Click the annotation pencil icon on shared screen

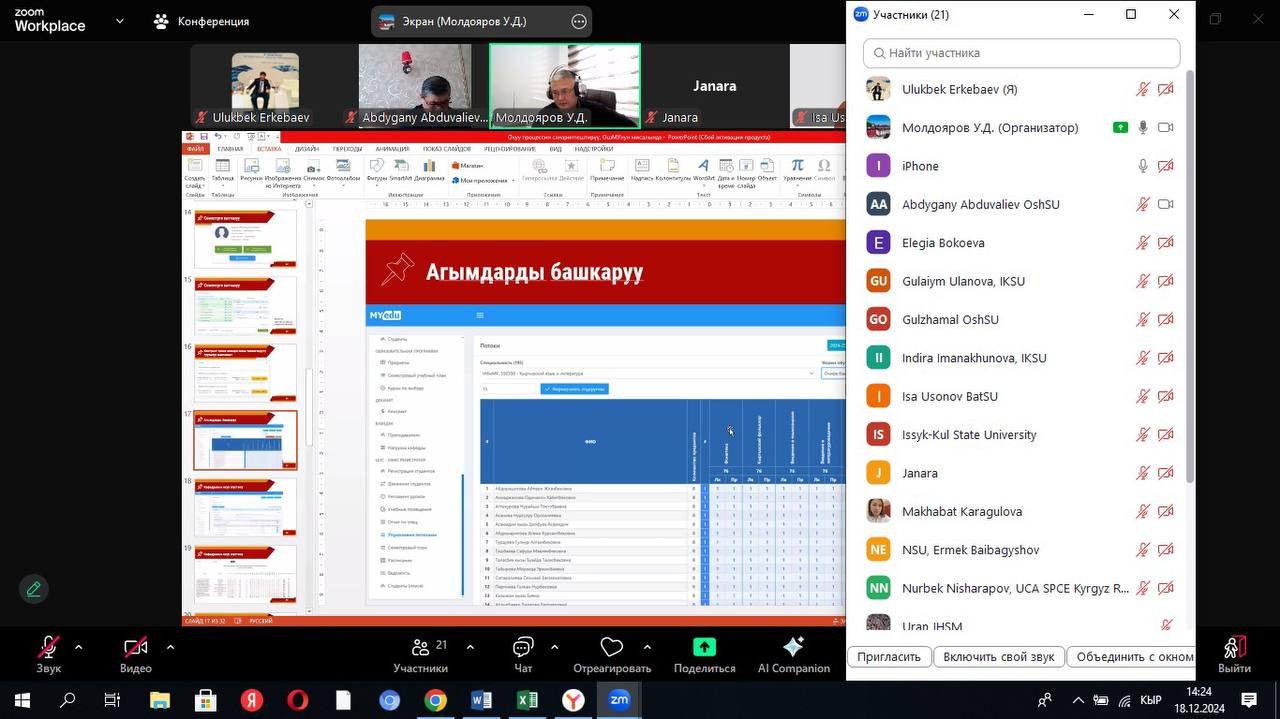point(34,589)
